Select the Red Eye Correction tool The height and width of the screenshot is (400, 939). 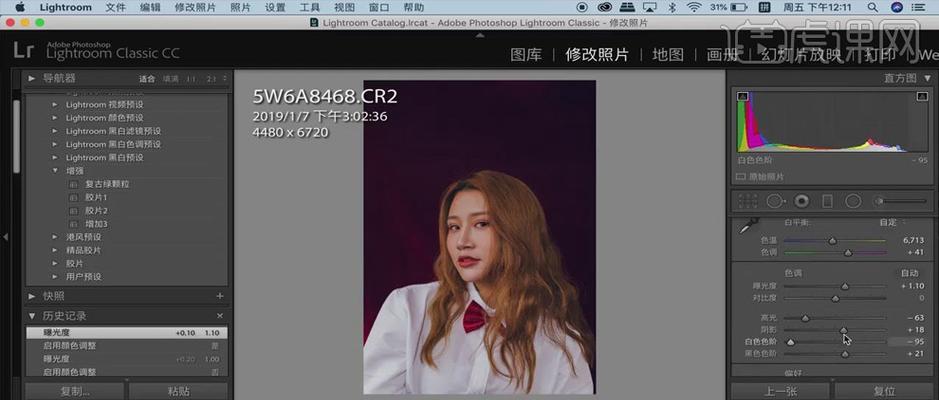[x=801, y=201]
